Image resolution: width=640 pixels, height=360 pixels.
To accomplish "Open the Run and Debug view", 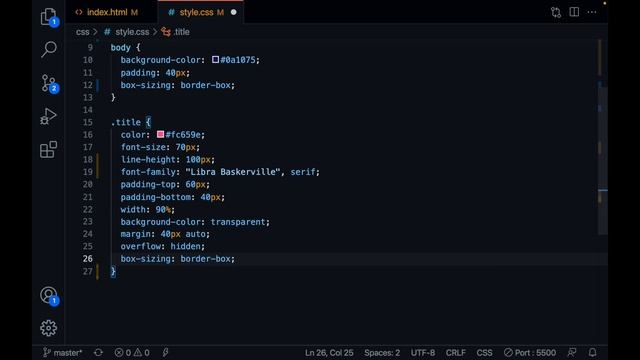I will point(49,116).
